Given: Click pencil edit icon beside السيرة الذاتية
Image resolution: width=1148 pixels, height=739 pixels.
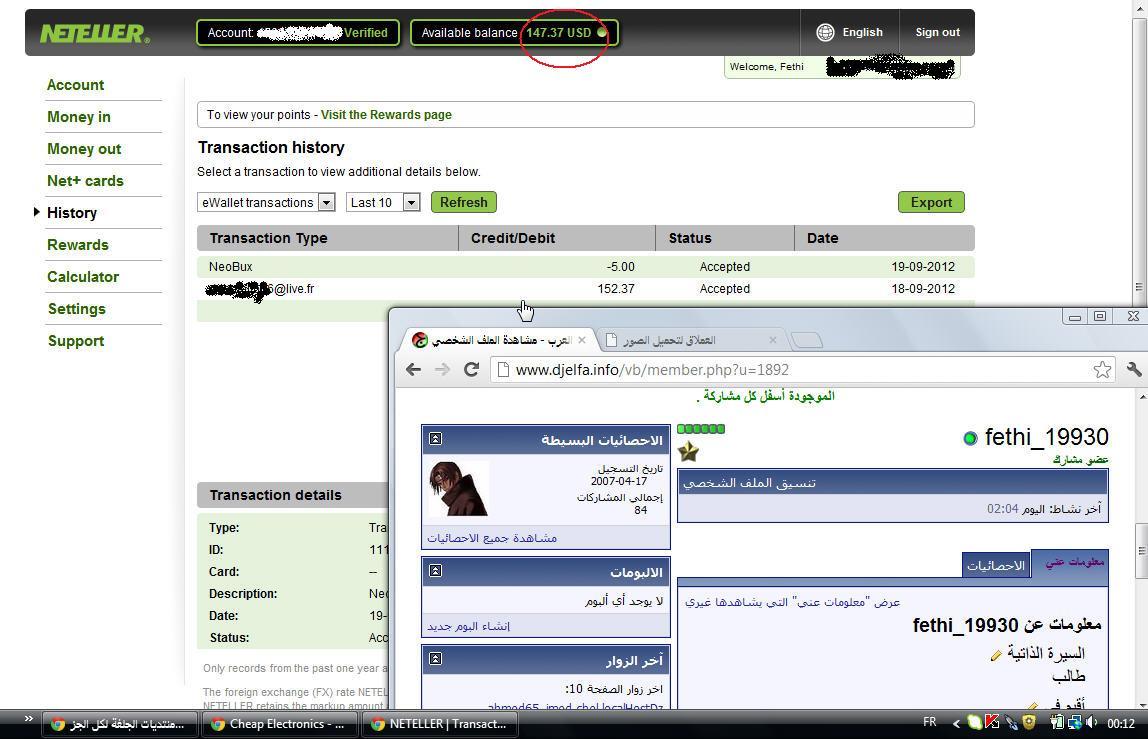Looking at the screenshot, I should point(996,655).
